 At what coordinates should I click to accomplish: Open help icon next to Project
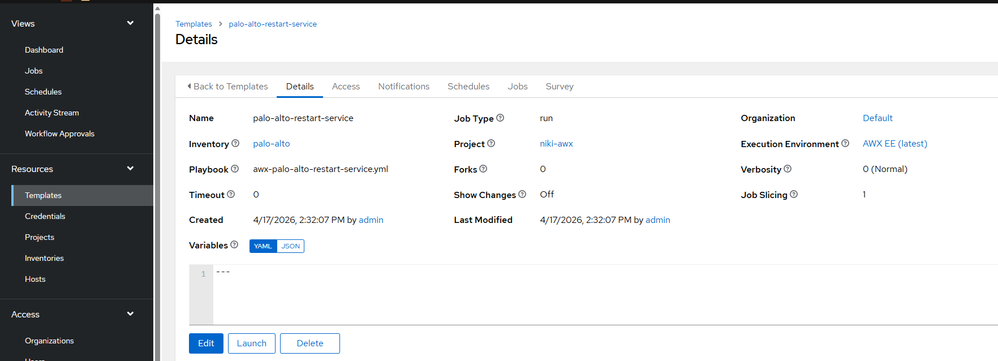pyautogui.click(x=491, y=144)
